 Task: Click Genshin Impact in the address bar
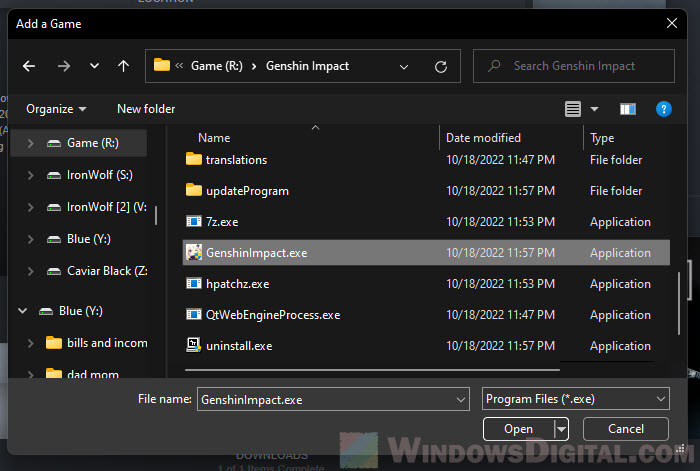pos(307,66)
